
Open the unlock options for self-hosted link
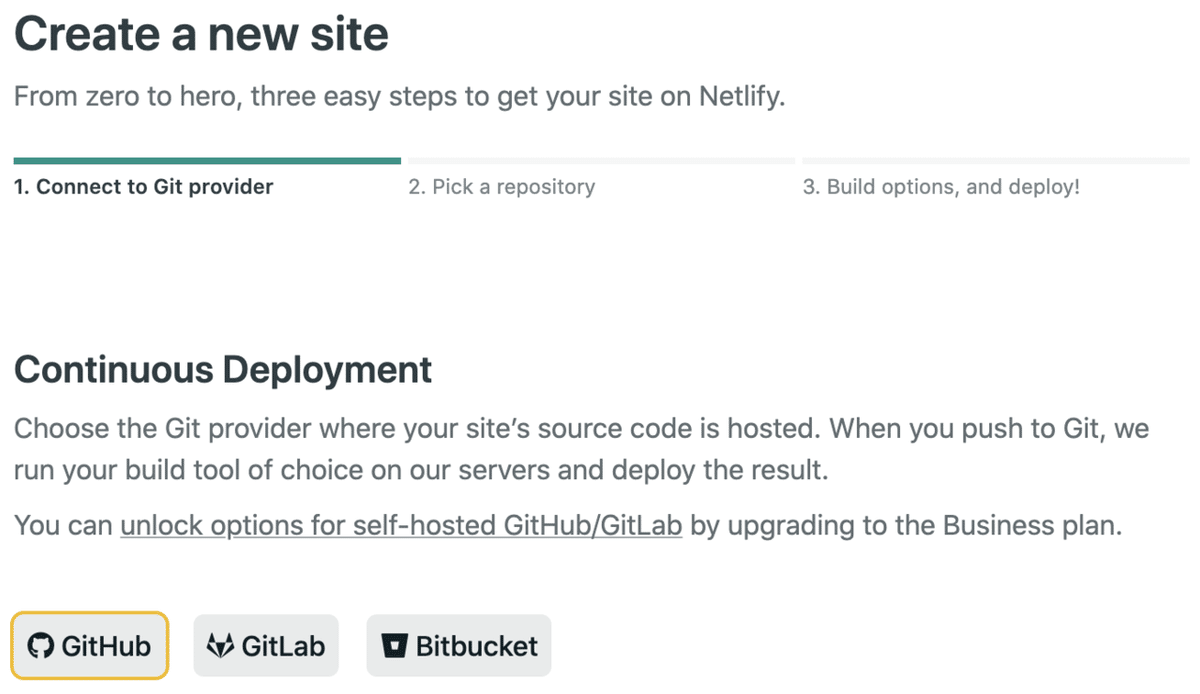click(x=401, y=526)
